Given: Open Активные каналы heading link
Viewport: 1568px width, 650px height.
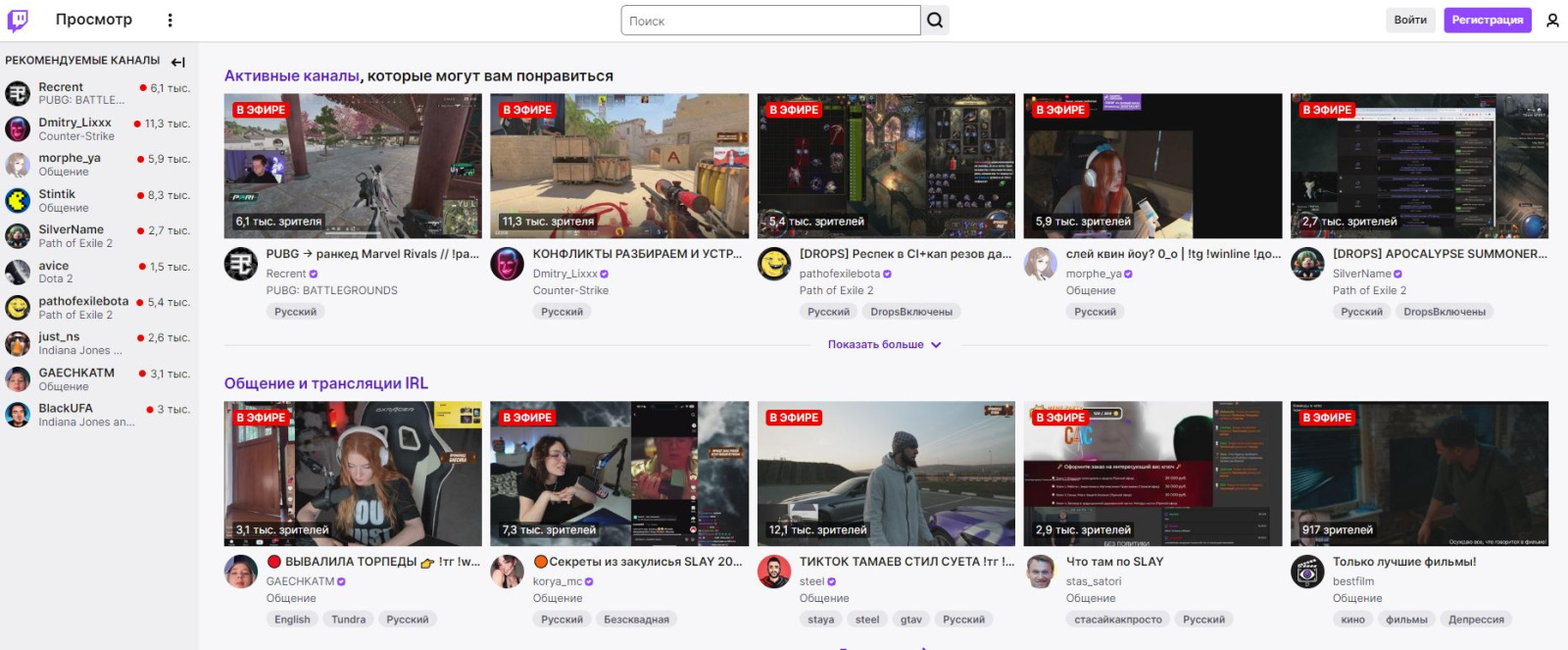Looking at the screenshot, I should 292,76.
